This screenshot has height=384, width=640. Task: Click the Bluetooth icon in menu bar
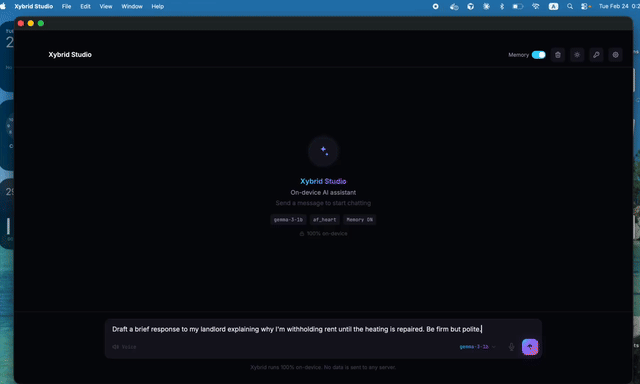502,7
